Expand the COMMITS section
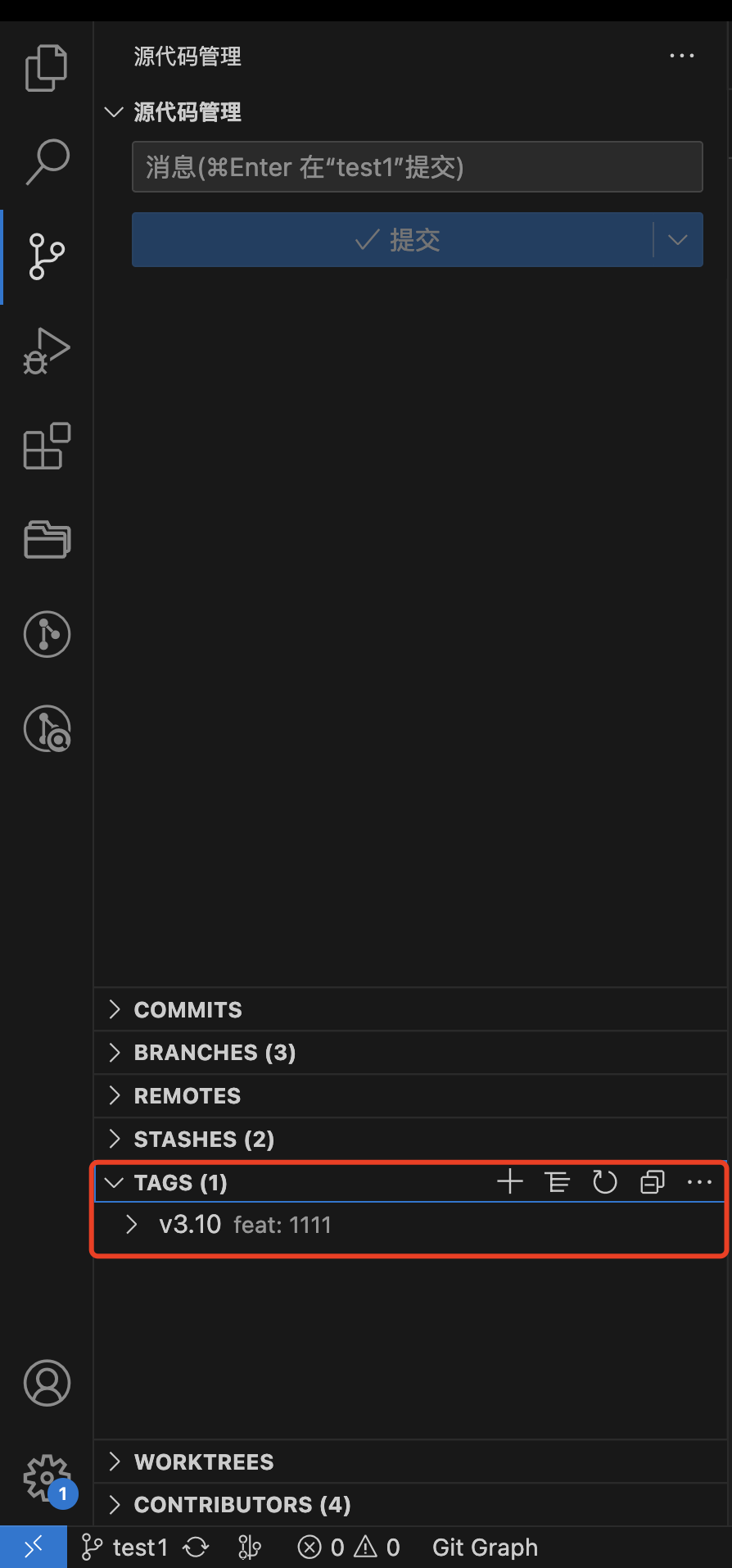 (x=188, y=1010)
